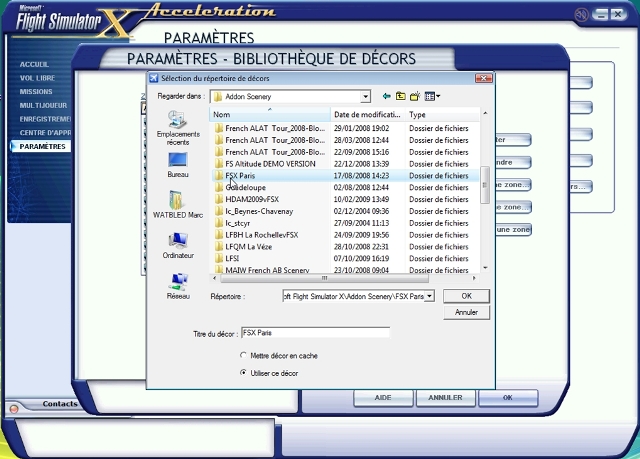Screen dimensions: 640x459
Task: Click the vertical scrollbar thumb of file list
Action: pyautogui.click(x=485, y=184)
